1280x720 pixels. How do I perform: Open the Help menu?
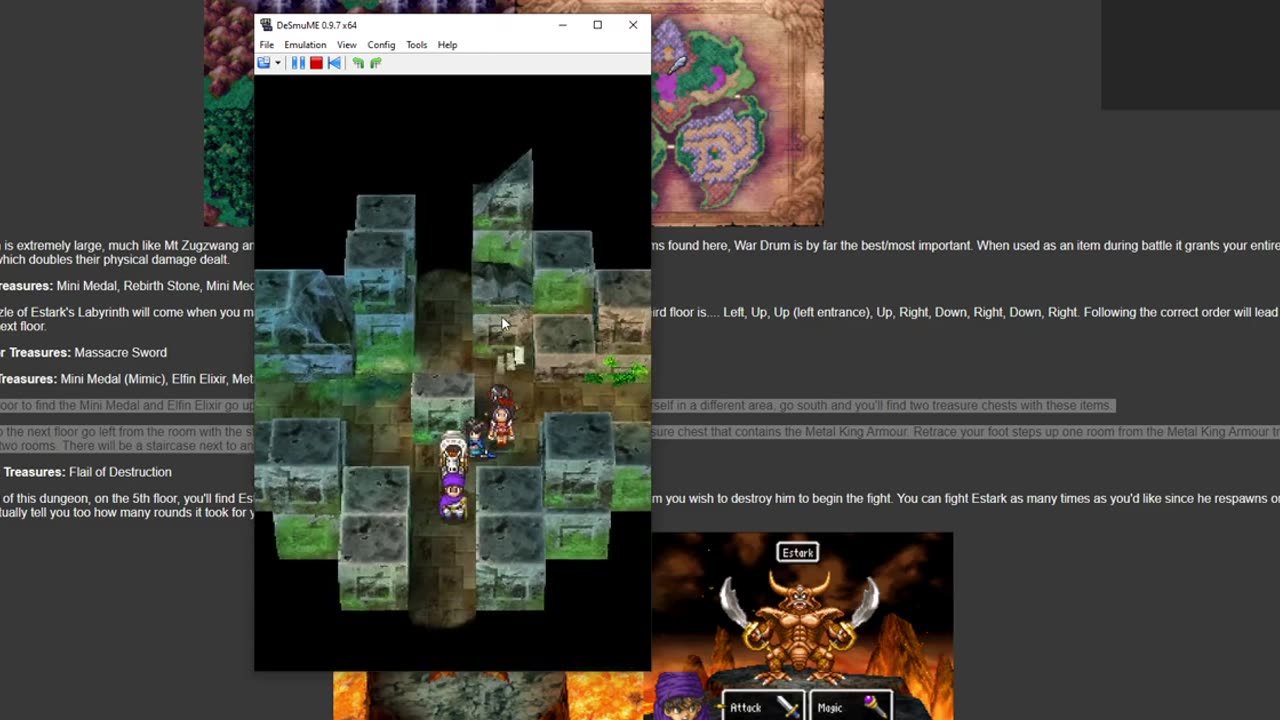click(x=447, y=45)
